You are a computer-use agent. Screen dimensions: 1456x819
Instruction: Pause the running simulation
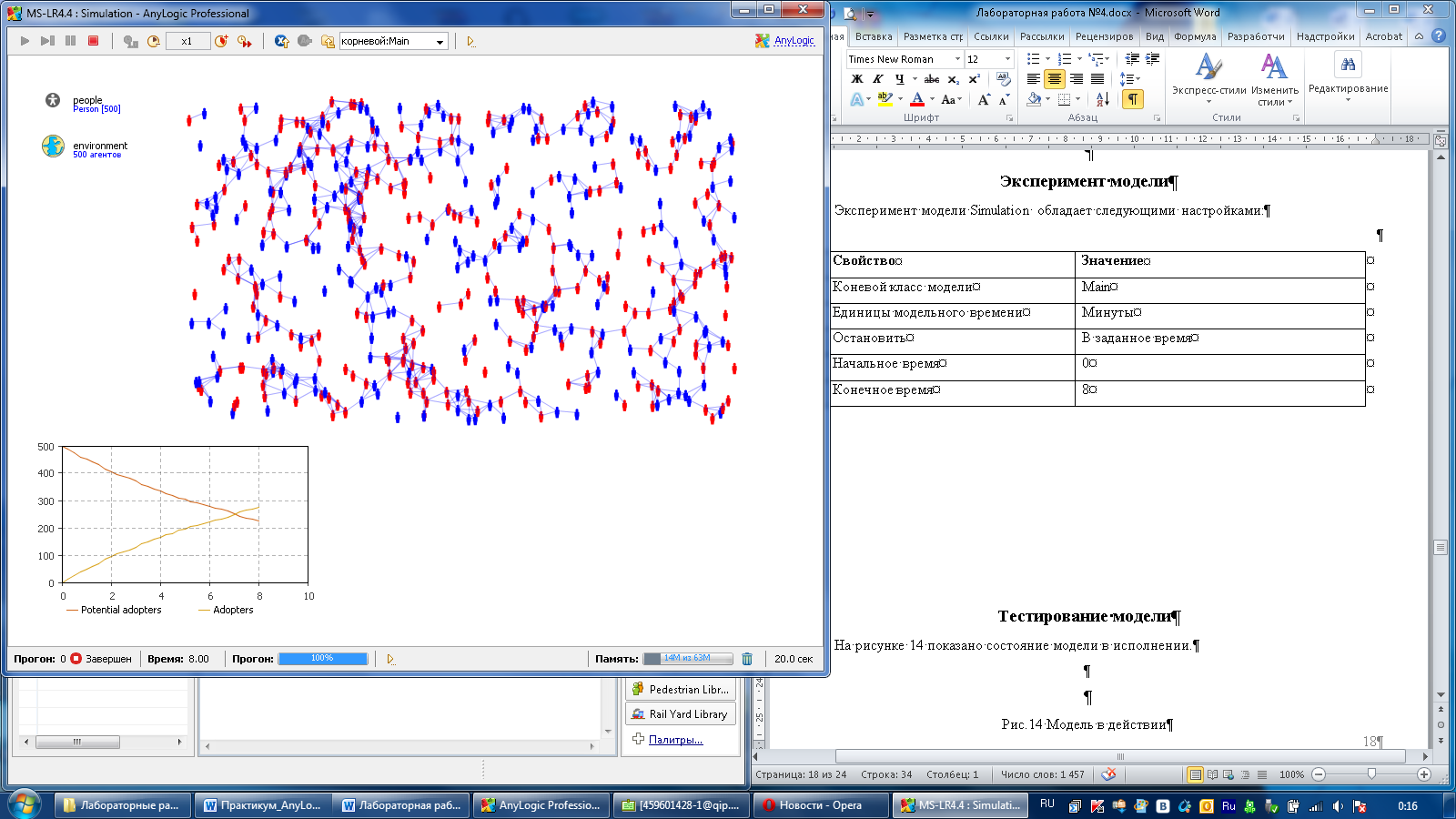pyautogui.click(x=70, y=41)
